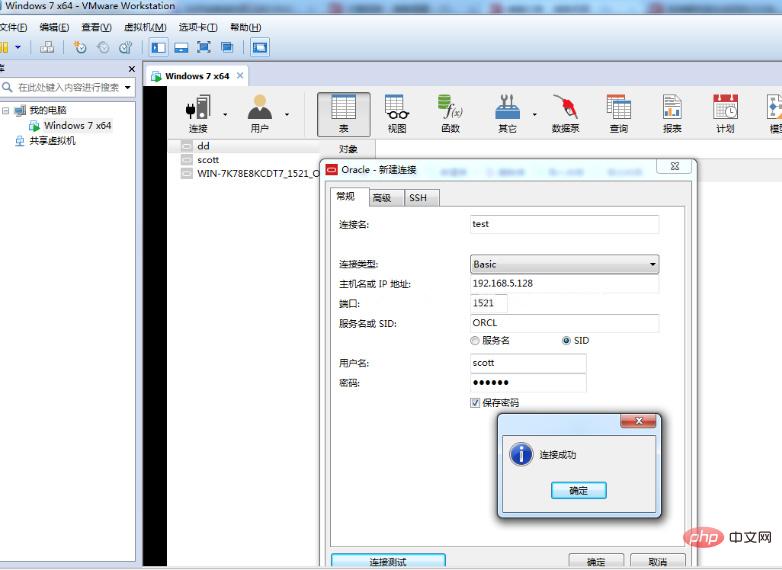Image resolution: width=782 pixels, height=570 pixels.
Task: Click the 端口 port field 1521
Action: click(x=489, y=303)
